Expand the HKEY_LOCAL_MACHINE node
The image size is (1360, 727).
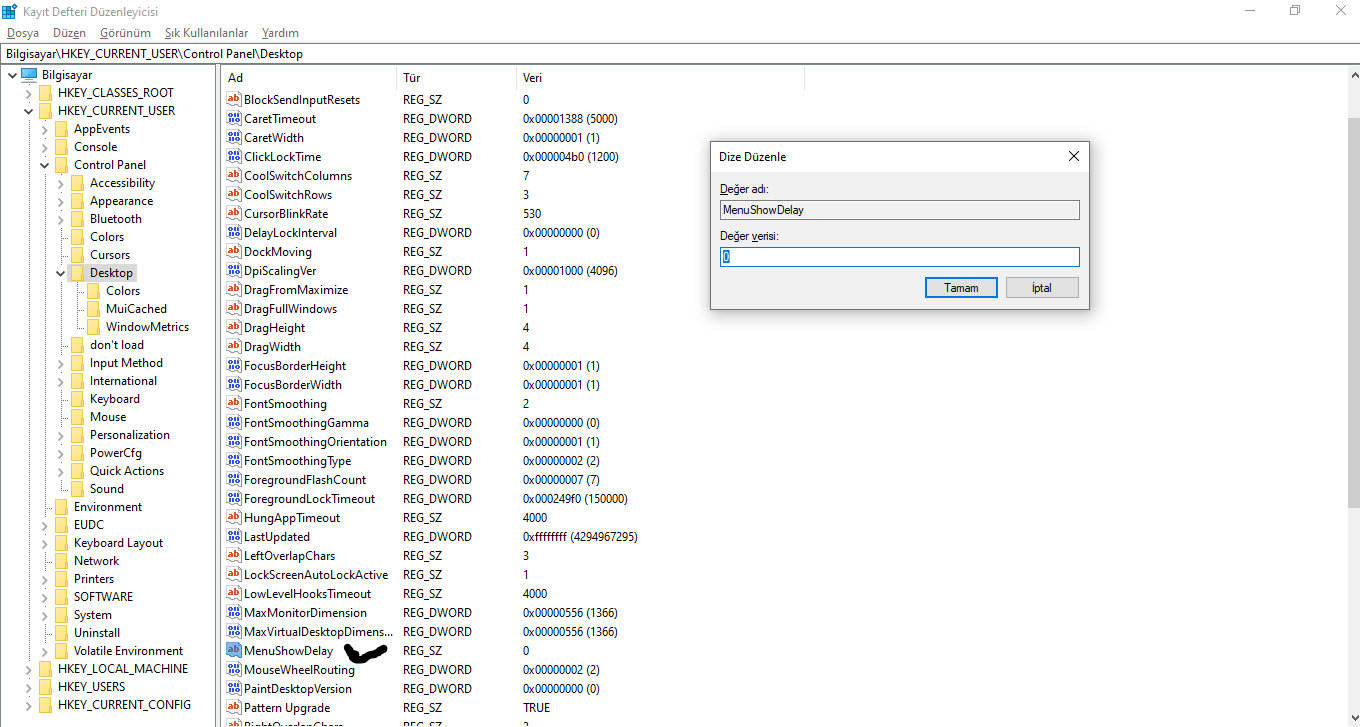[x=29, y=669]
